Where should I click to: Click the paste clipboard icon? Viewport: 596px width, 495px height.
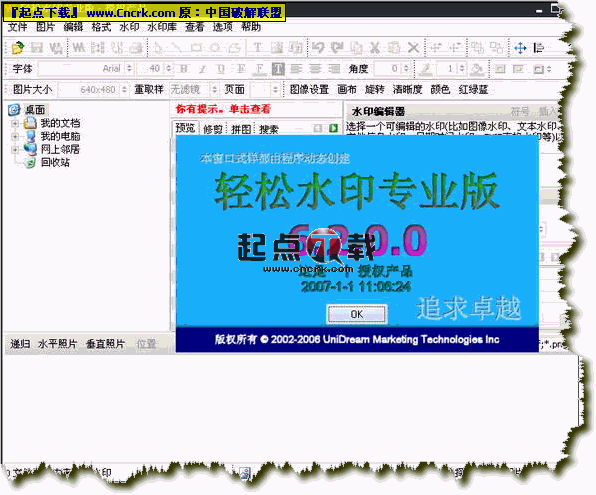(x=394, y=48)
